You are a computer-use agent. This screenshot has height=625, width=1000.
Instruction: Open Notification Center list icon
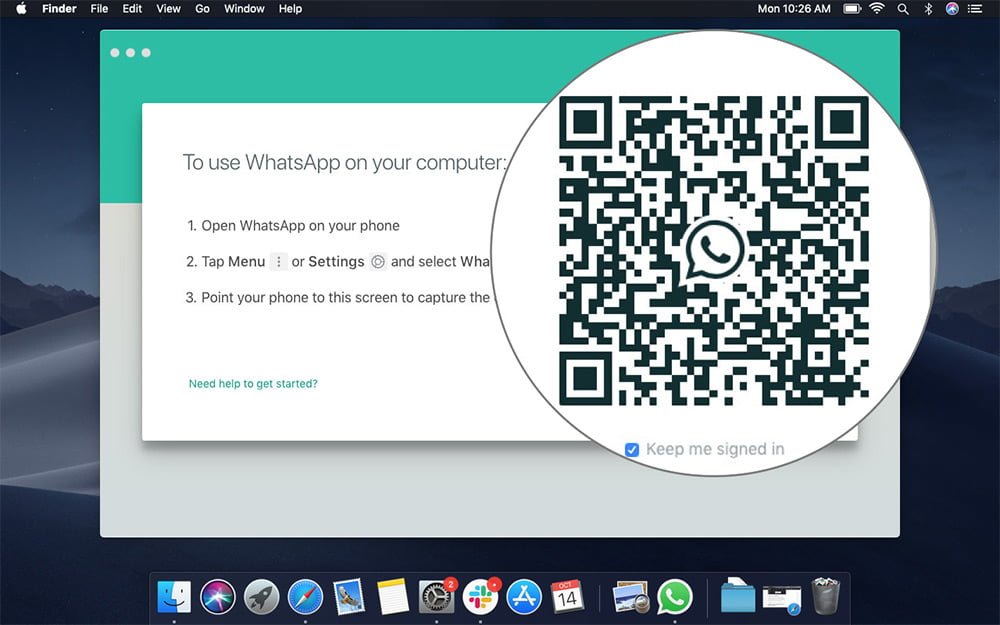(x=975, y=9)
